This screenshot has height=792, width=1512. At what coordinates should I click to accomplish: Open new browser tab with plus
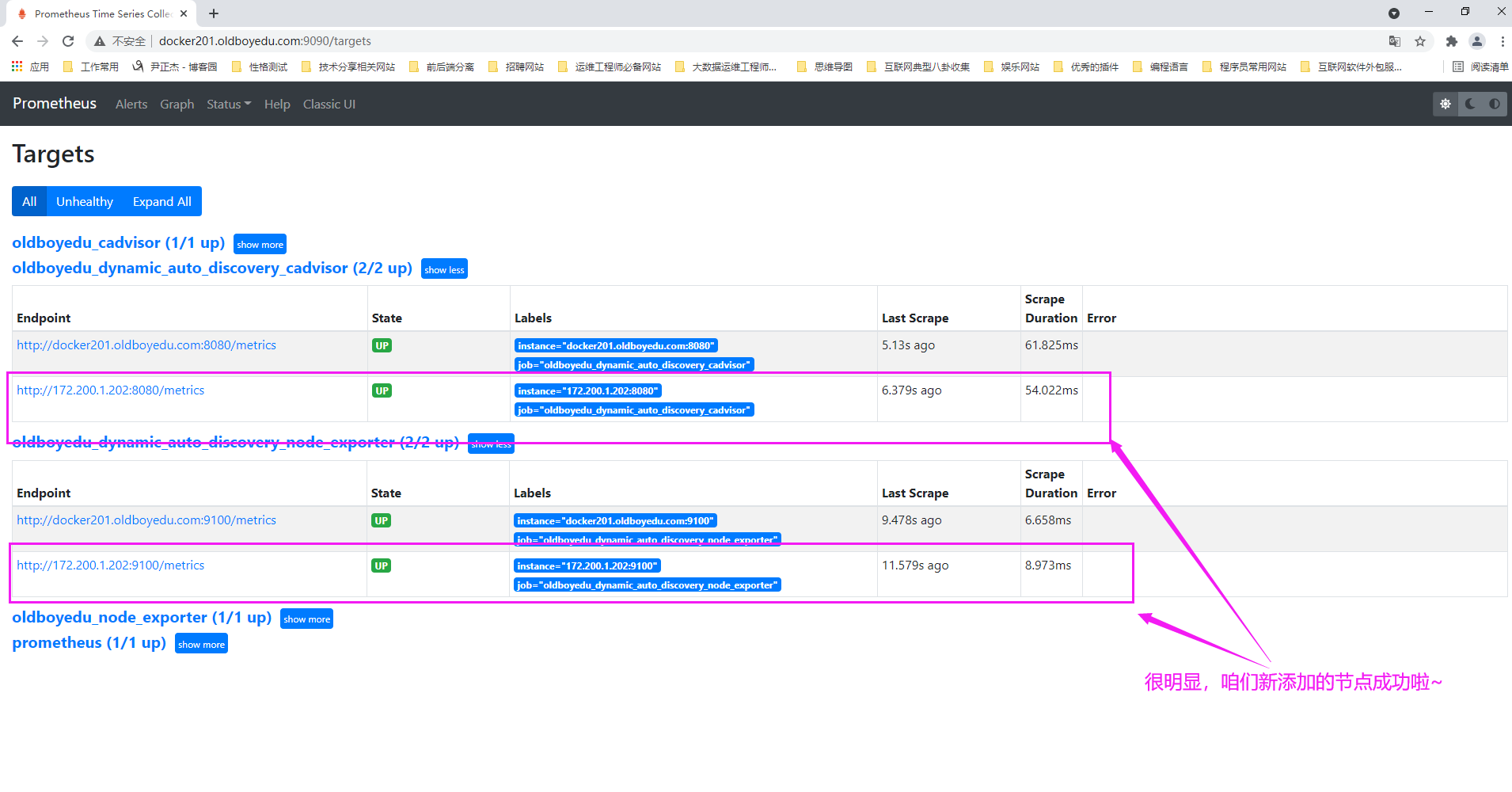(214, 13)
